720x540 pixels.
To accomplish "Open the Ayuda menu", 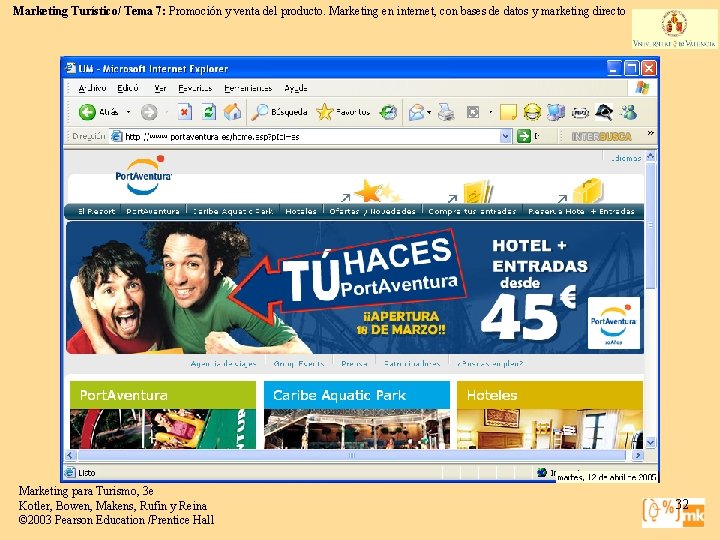I will point(296,88).
